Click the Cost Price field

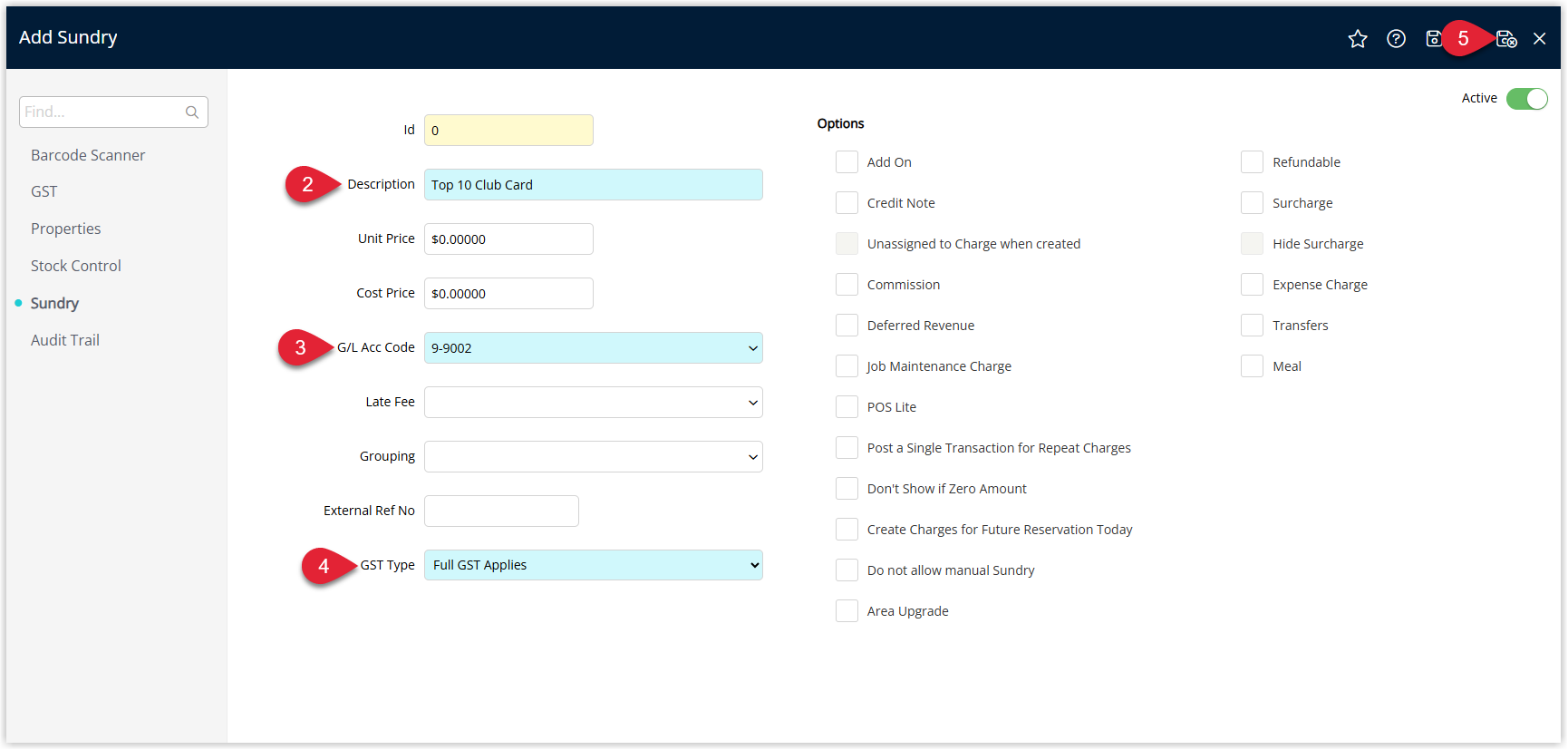click(508, 294)
